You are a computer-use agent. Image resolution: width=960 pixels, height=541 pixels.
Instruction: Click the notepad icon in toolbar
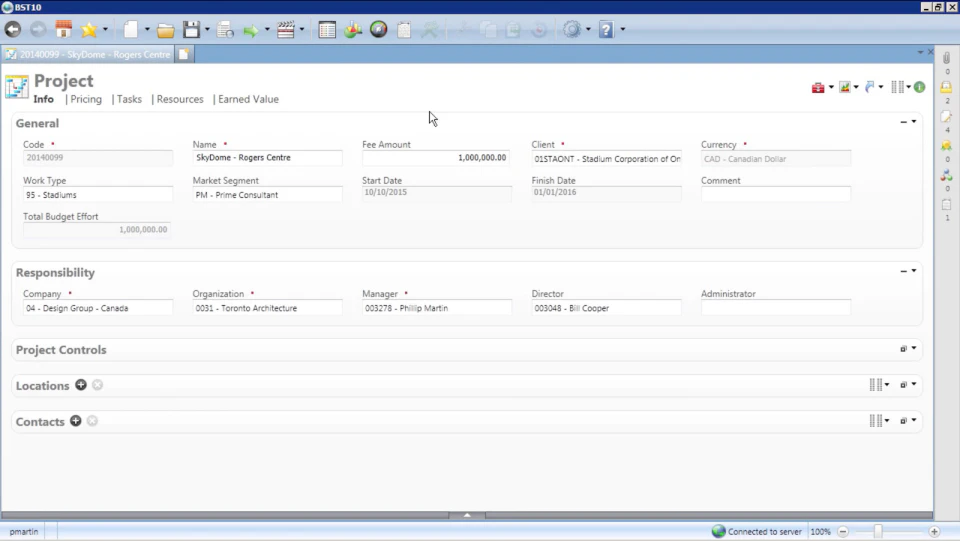[404, 29]
